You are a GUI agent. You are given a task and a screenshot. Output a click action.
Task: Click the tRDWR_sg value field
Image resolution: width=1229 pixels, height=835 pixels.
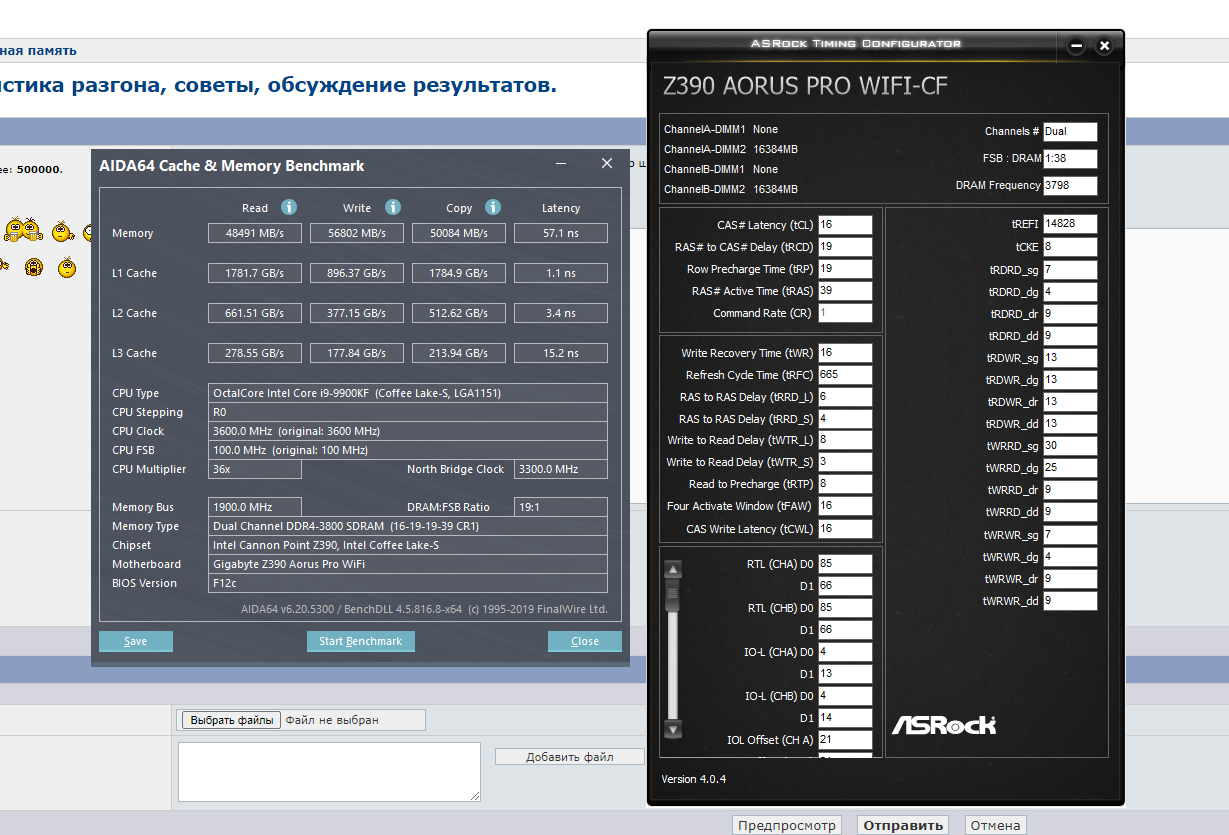tap(1070, 358)
